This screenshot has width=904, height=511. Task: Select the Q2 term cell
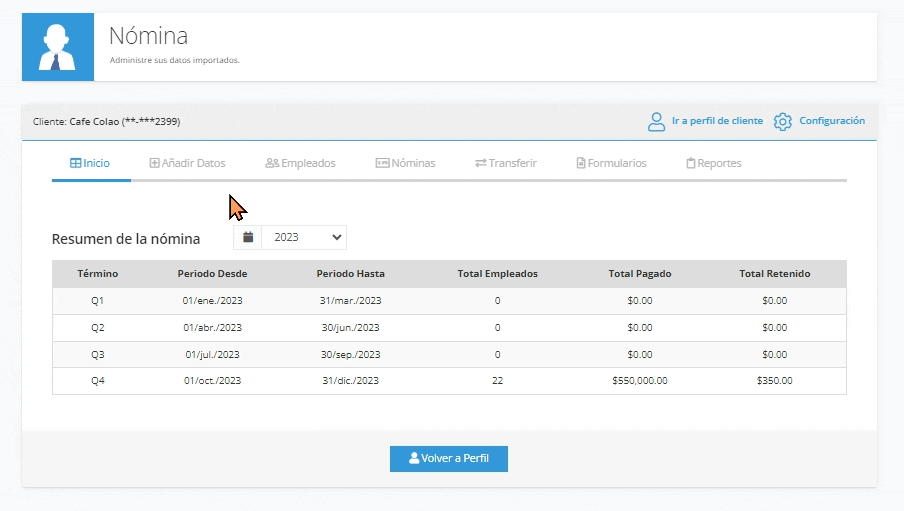click(x=97, y=328)
